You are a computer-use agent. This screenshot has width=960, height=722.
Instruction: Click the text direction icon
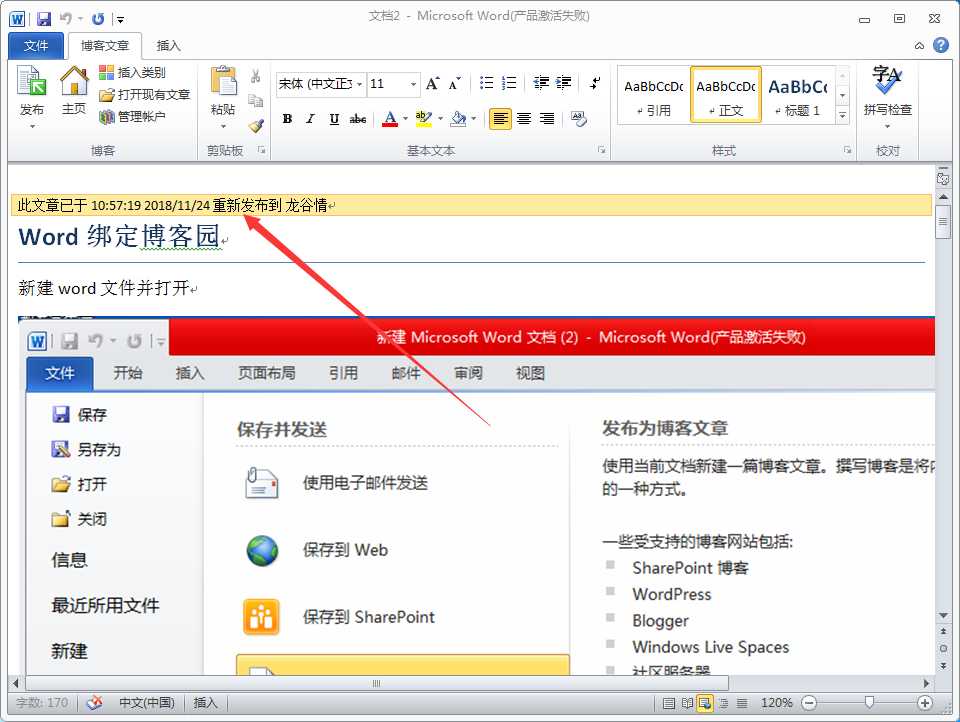coord(594,83)
